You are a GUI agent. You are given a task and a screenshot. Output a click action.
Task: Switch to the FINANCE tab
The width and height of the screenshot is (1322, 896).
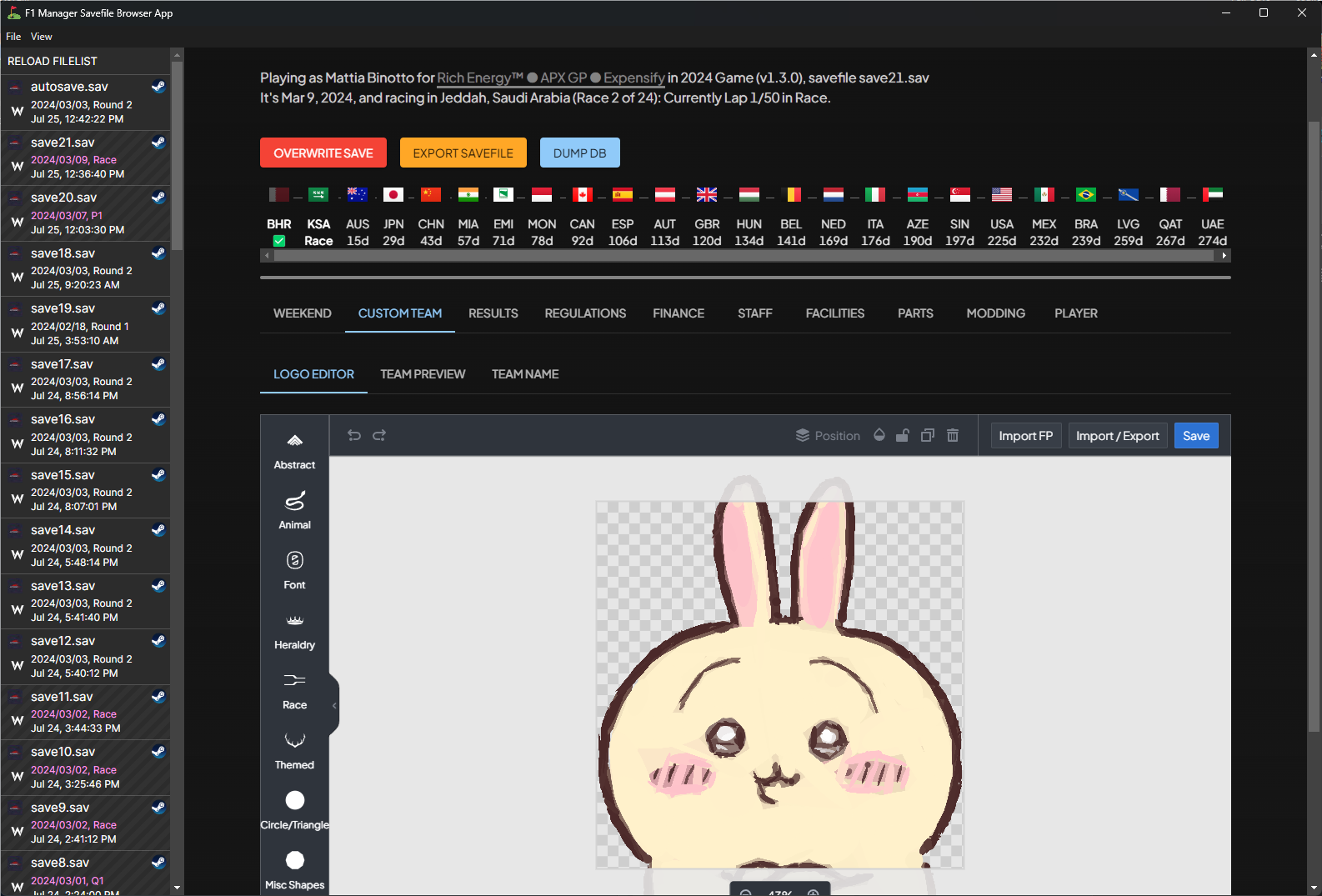point(679,313)
